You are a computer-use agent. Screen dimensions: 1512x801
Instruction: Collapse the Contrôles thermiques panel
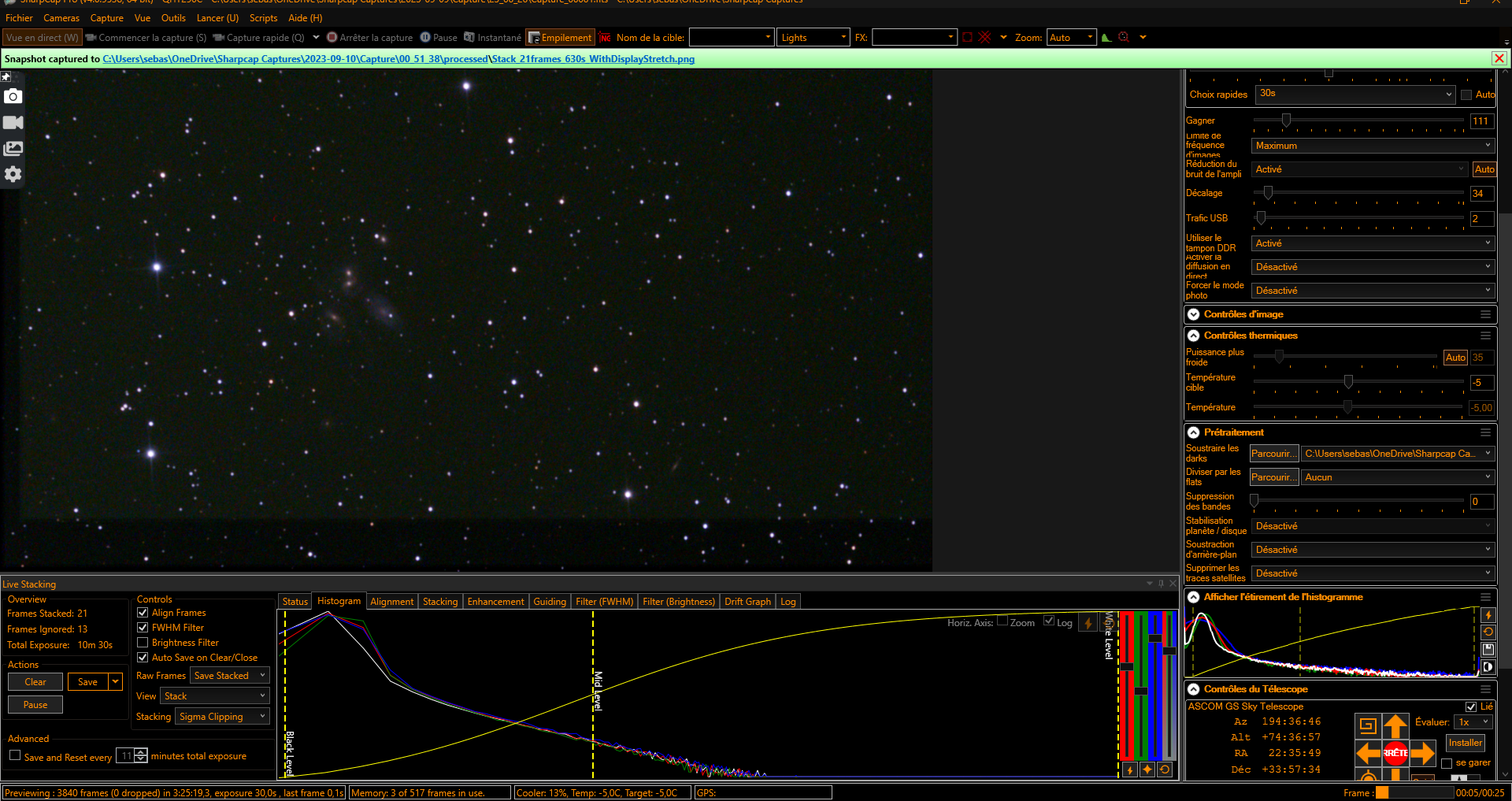pyautogui.click(x=1194, y=336)
